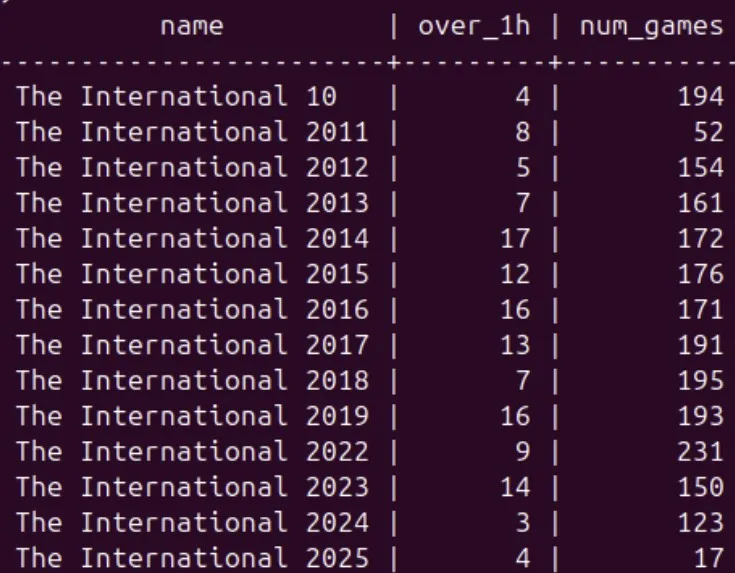Click over_1h value 13 for International 2017
Image resolution: width=735 pixels, height=573 pixels.
(515, 345)
